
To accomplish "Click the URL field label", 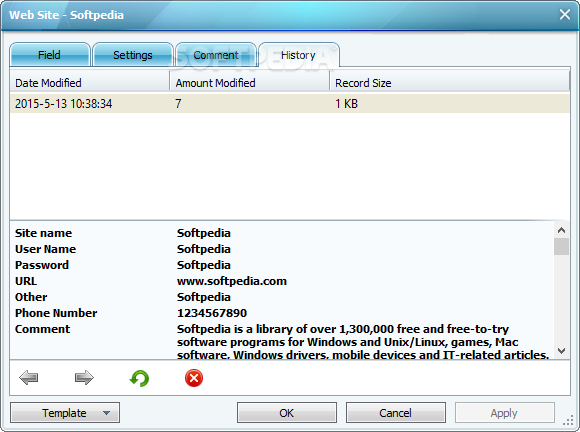I will pyautogui.click(x=26, y=281).
